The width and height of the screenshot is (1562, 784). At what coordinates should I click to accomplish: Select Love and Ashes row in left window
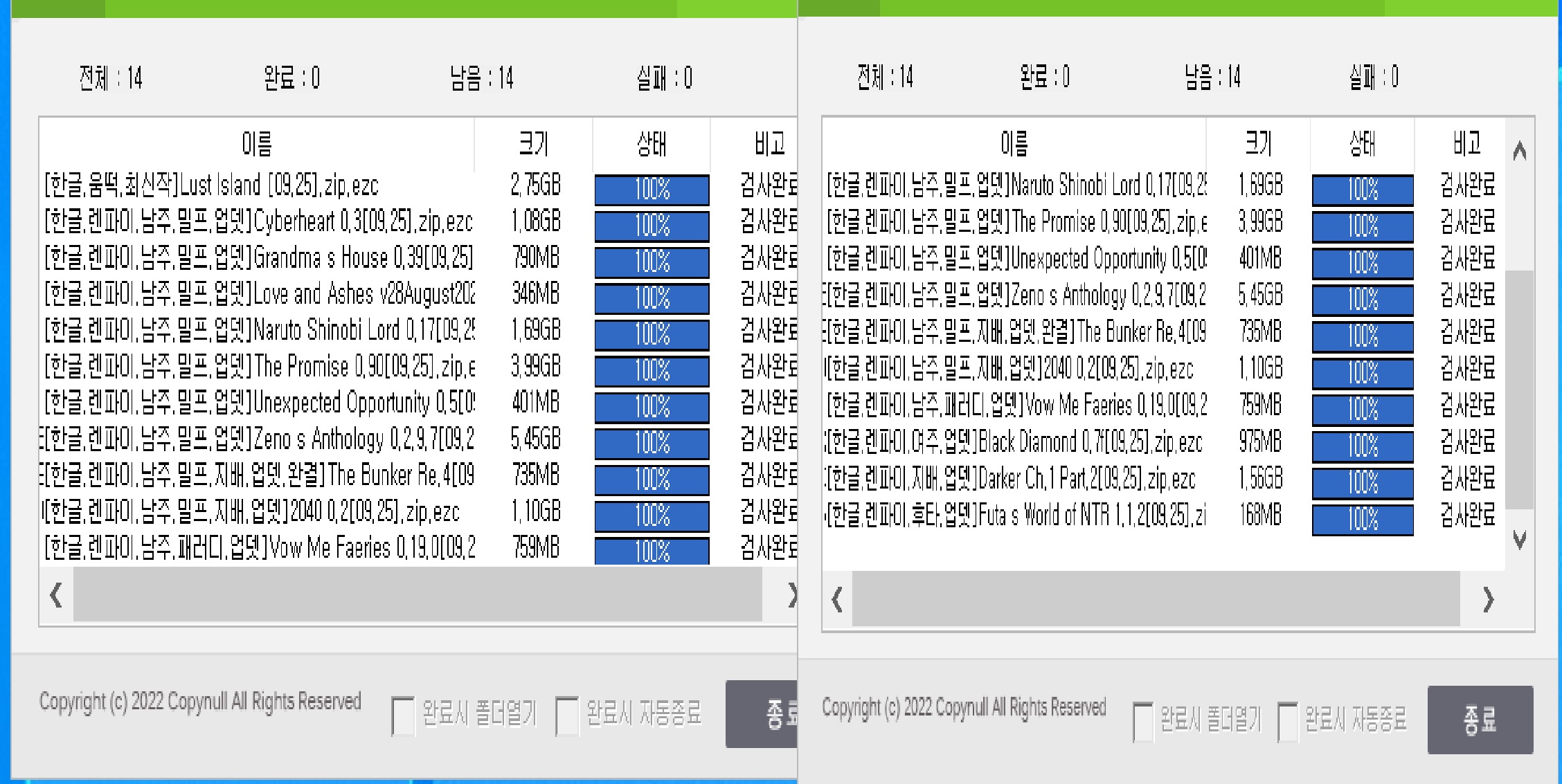[418, 294]
